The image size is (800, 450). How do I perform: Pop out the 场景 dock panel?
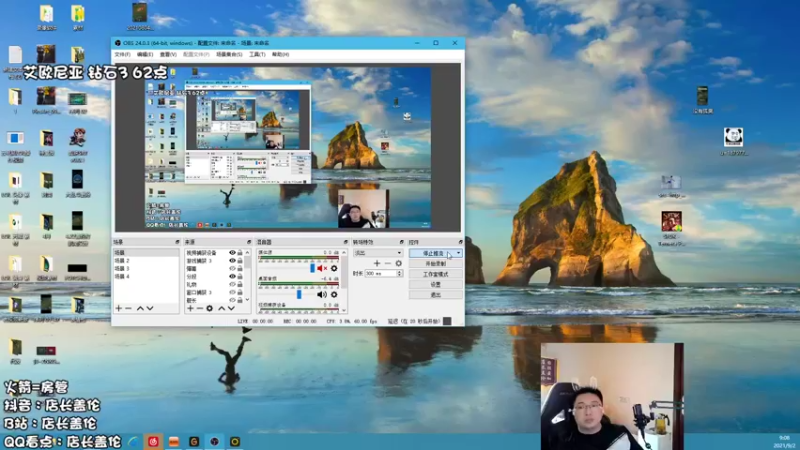tap(177, 242)
